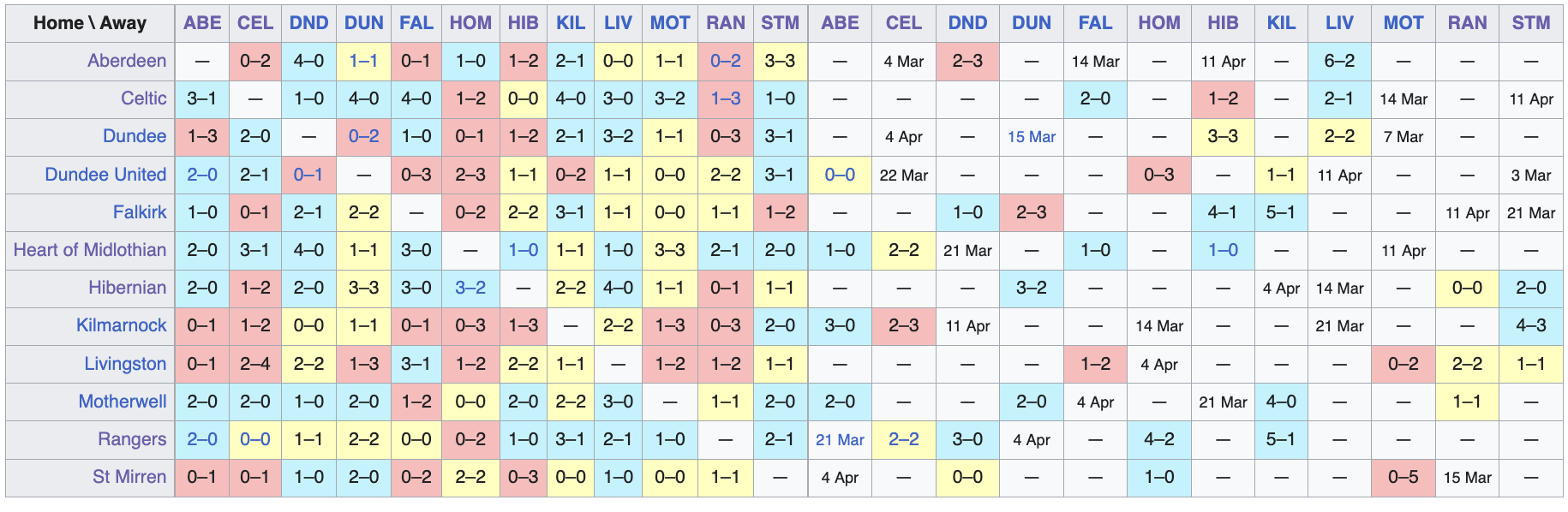Click the second RAN column header
The height and width of the screenshot is (512, 1568).
pos(1467,23)
